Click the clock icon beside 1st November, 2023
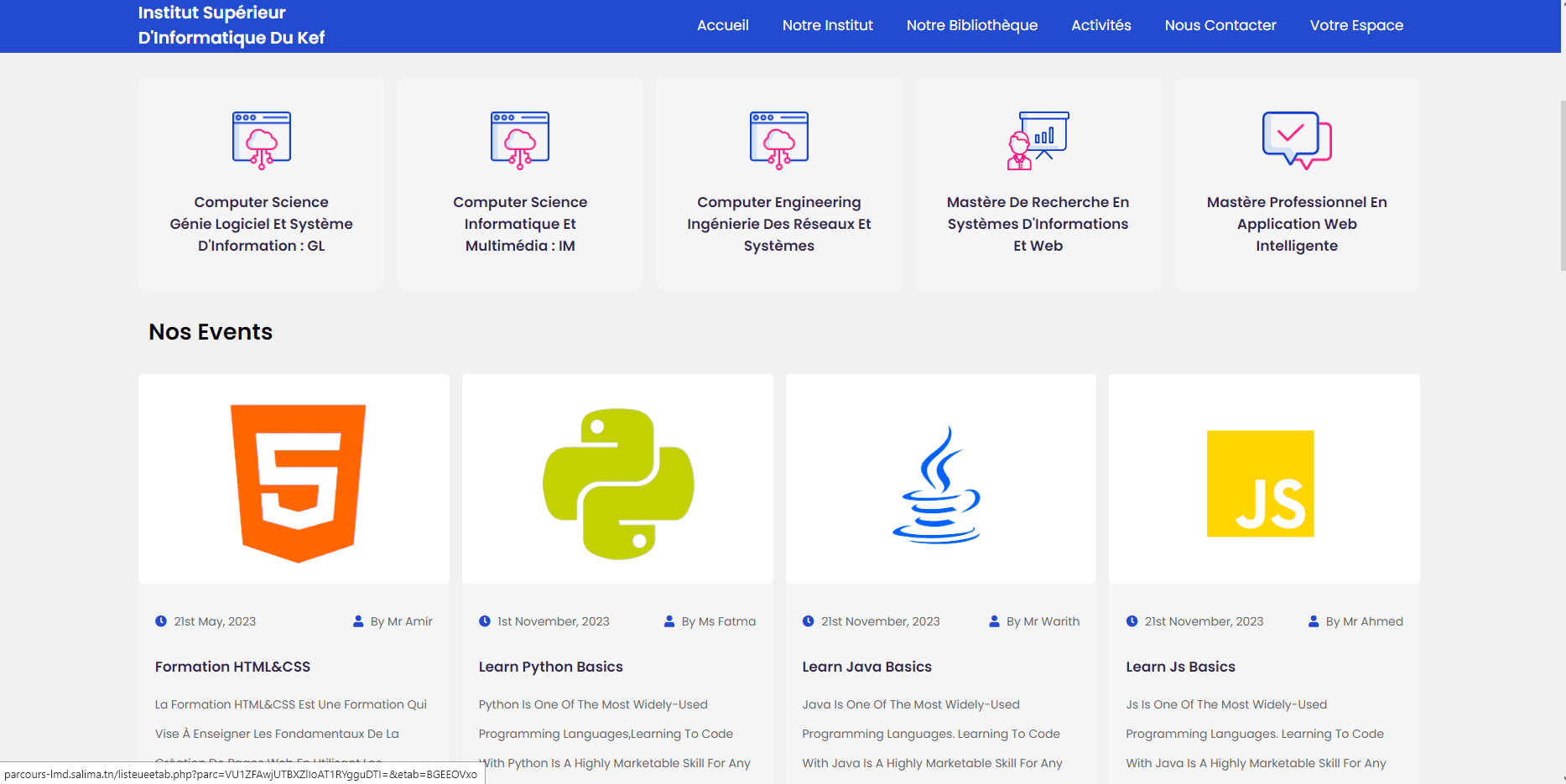The image size is (1566, 784). 485,621
